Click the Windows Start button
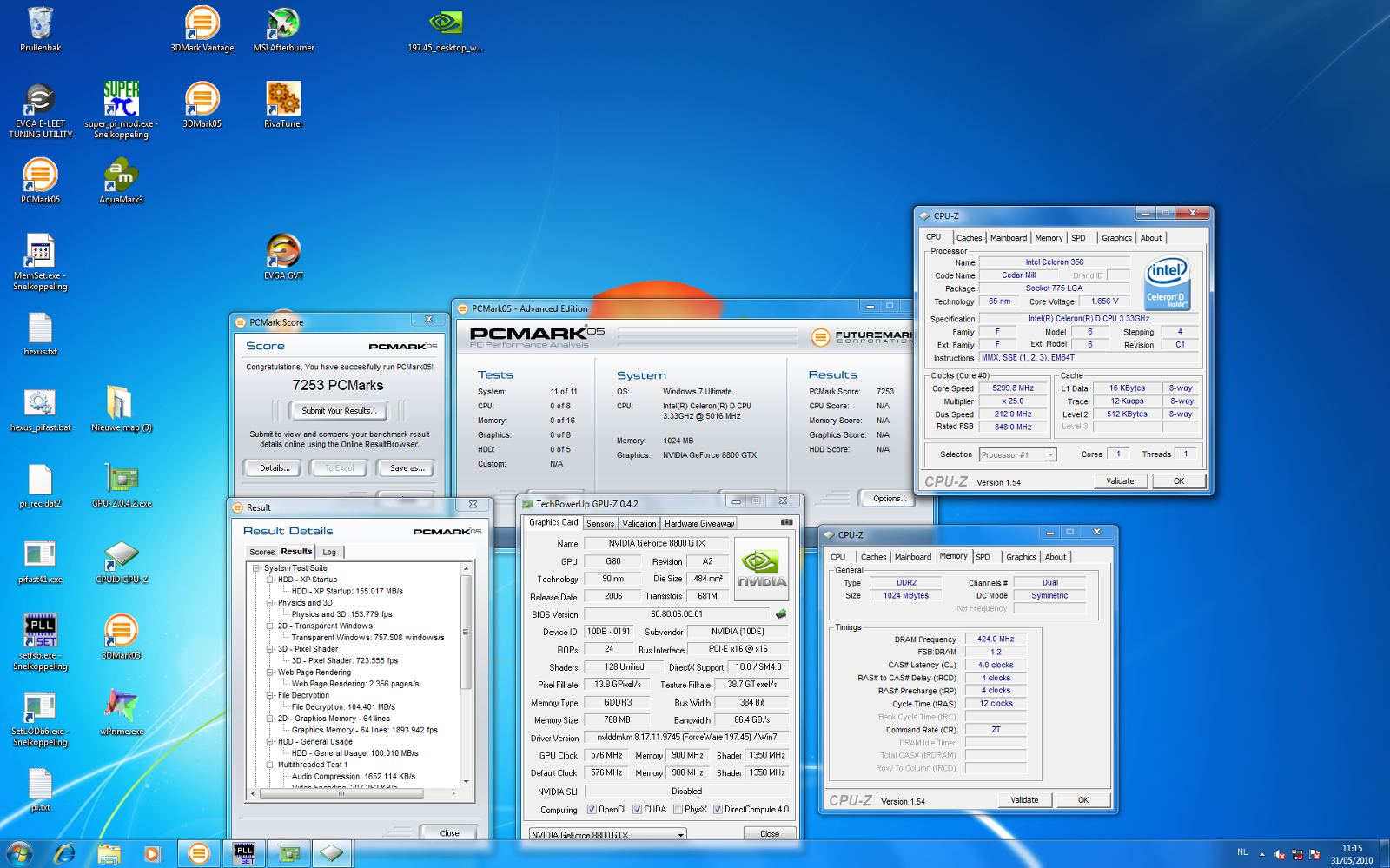This screenshot has width=1390, height=868. pos(19,854)
